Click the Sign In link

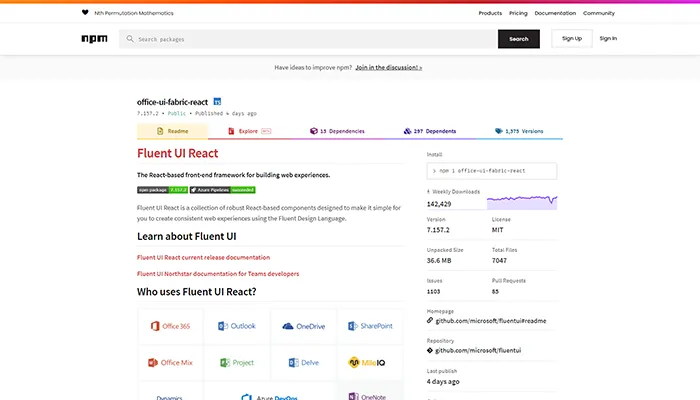point(608,38)
